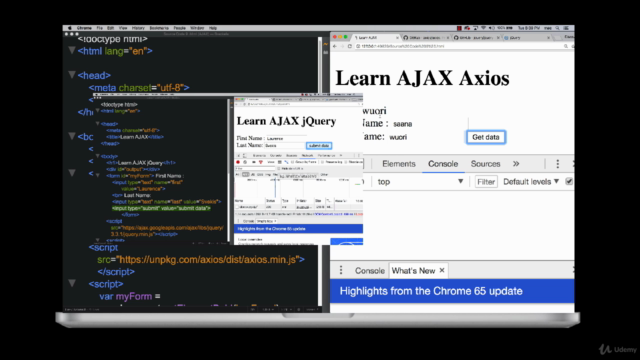This screenshot has width=640, height=360.
Task: Switch to the jQuery browser tab
Action: tap(527, 38)
